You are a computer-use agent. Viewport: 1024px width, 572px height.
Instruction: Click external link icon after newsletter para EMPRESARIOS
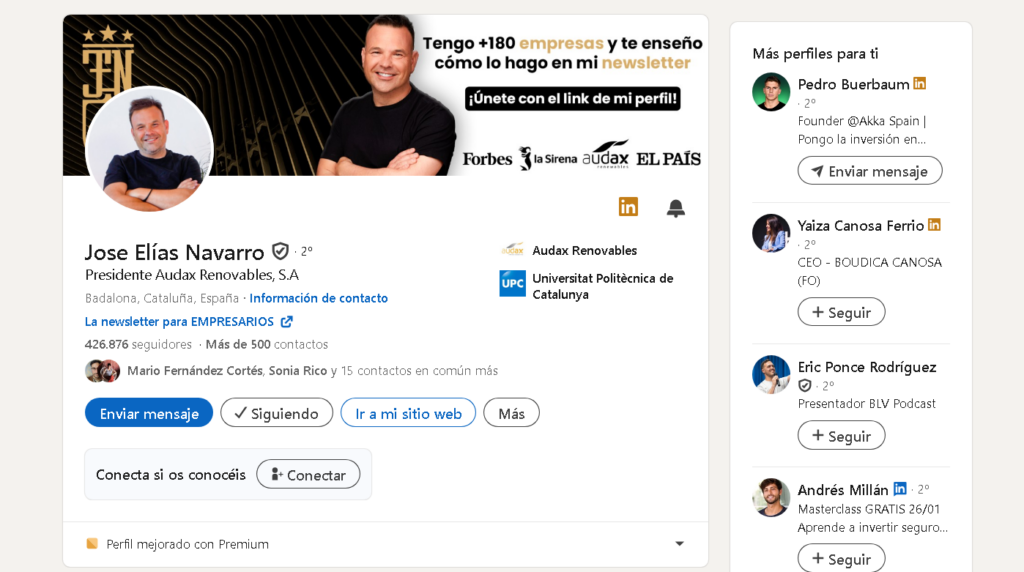point(287,321)
